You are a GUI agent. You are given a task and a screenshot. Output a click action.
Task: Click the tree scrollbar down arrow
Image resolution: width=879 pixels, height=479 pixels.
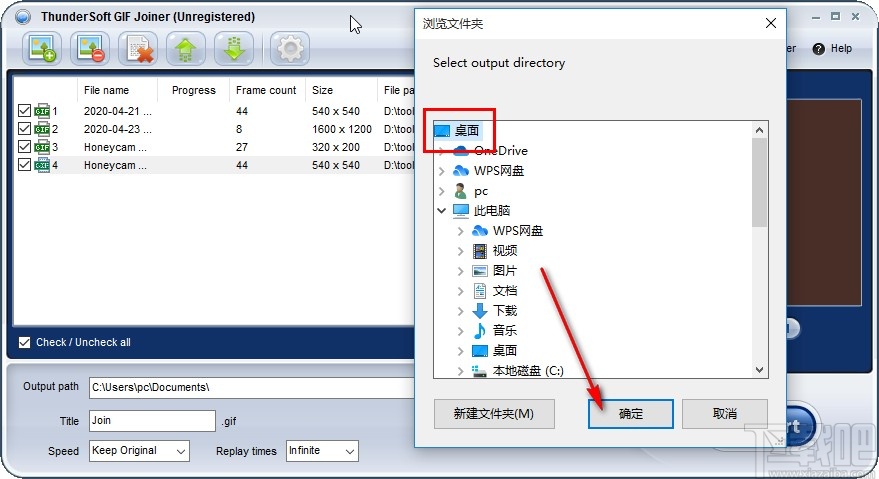click(x=759, y=370)
